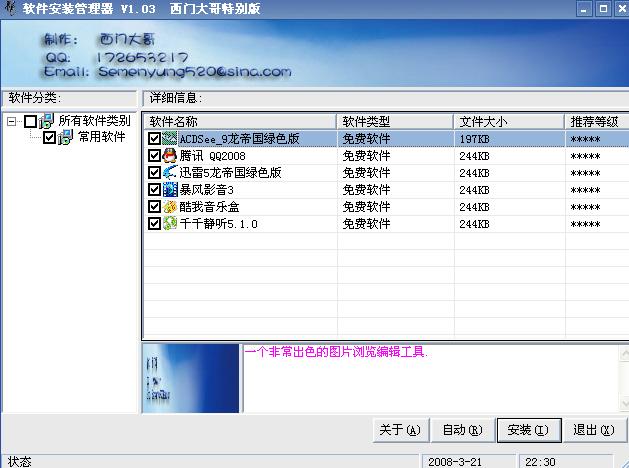Select the 酷我音乐盒 row name

[209, 207]
